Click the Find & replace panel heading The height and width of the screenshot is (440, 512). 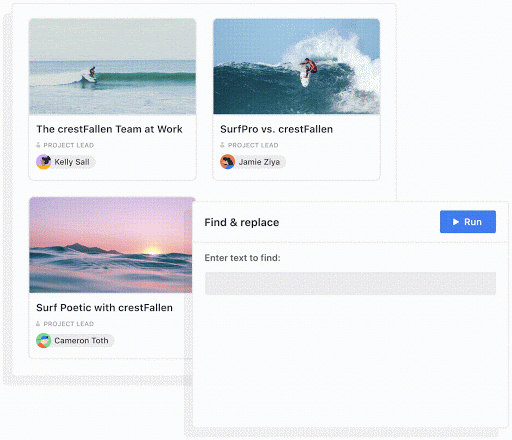point(242,222)
